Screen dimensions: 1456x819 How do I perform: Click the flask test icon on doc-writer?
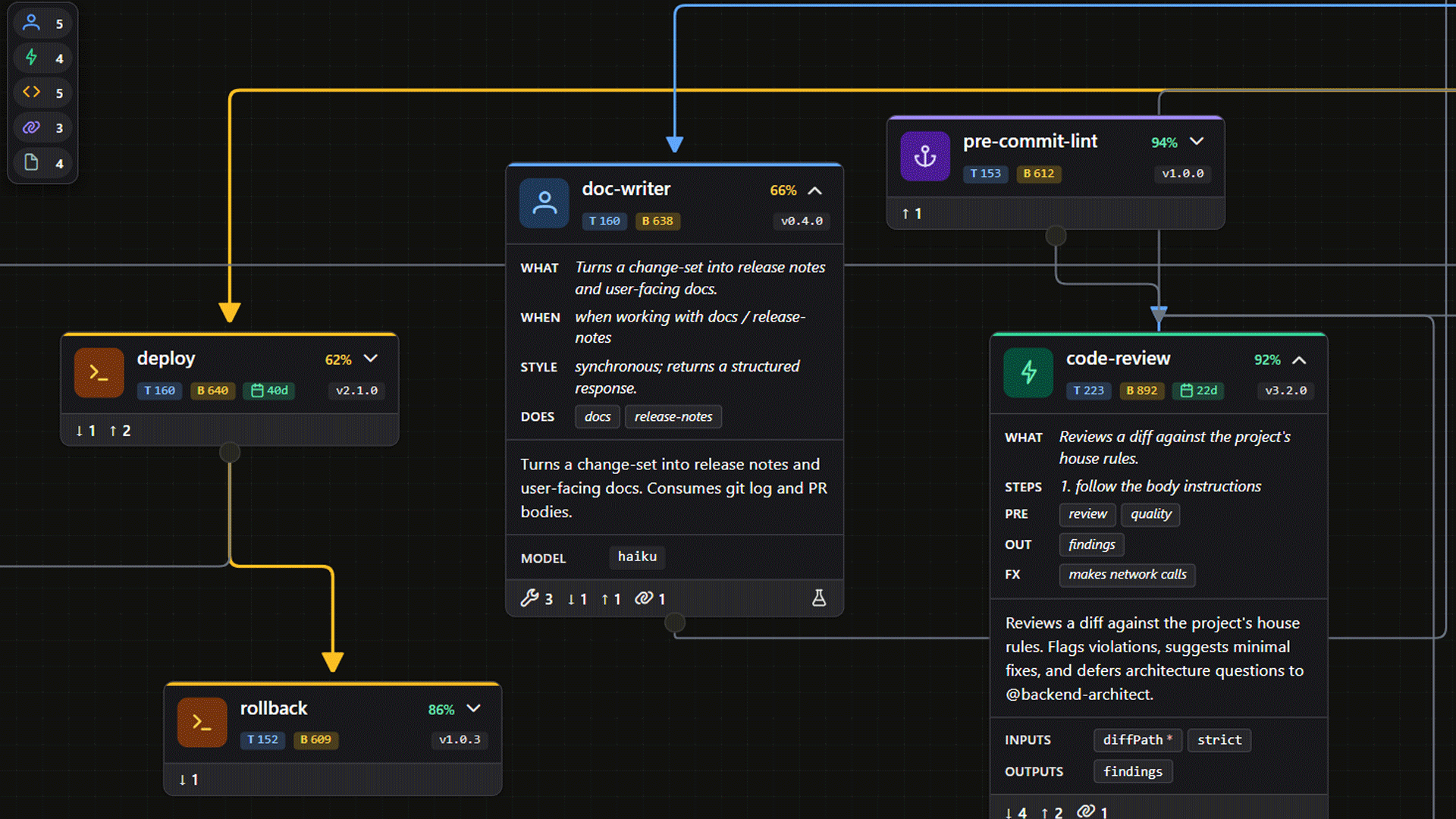tap(819, 598)
